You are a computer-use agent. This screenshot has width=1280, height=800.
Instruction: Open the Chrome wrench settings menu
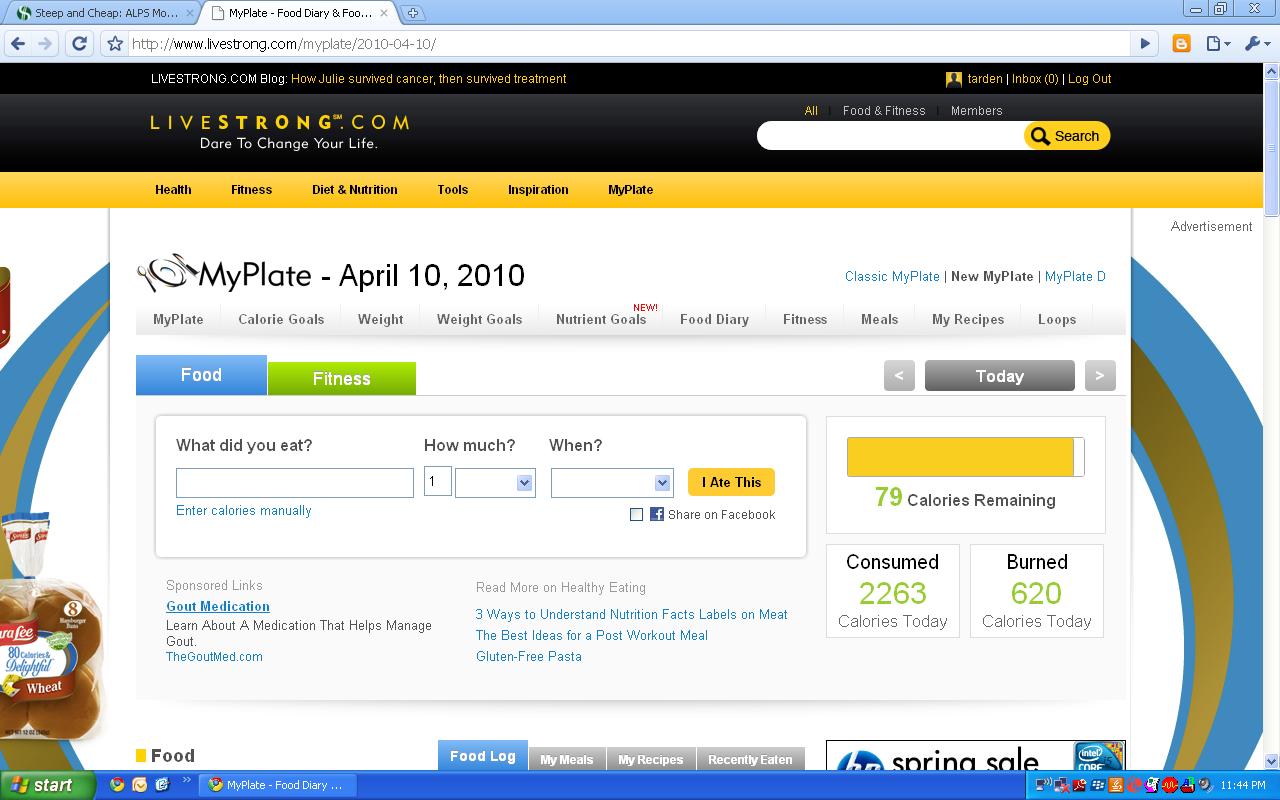pos(1256,44)
